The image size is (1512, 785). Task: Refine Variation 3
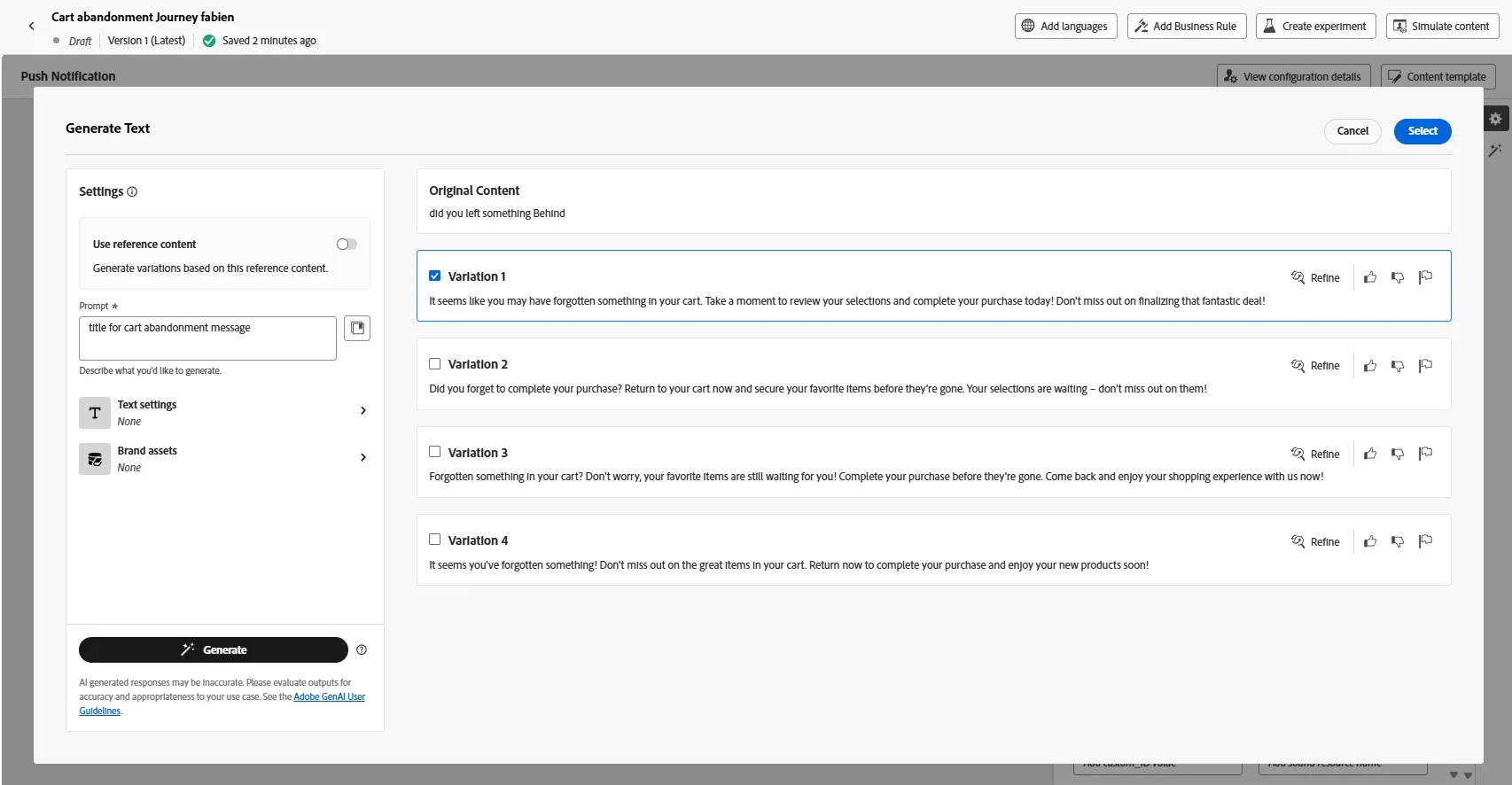click(x=1316, y=454)
